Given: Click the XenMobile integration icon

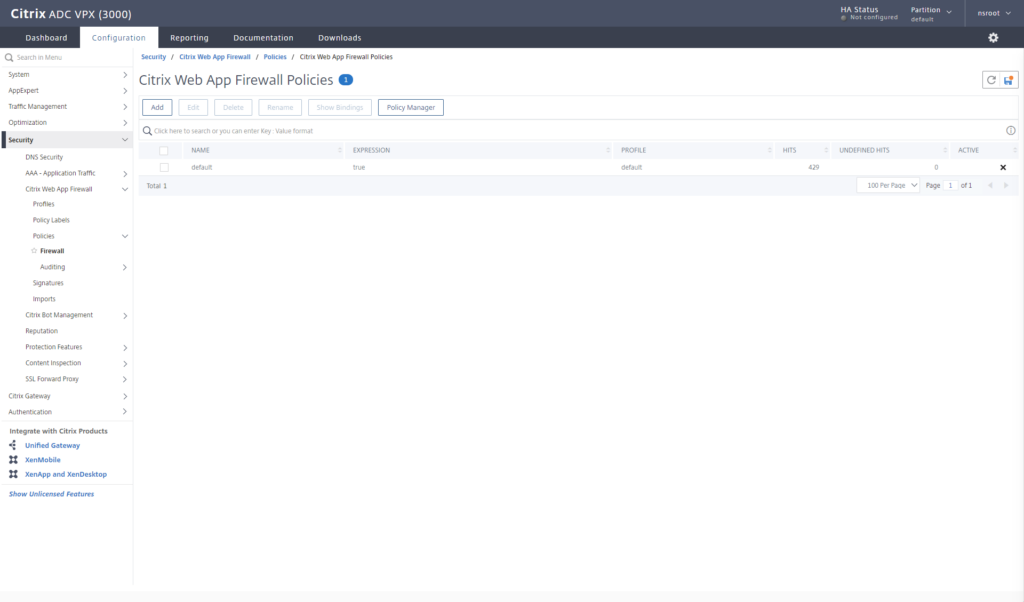Looking at the screenshot, I should coord(14,459).
